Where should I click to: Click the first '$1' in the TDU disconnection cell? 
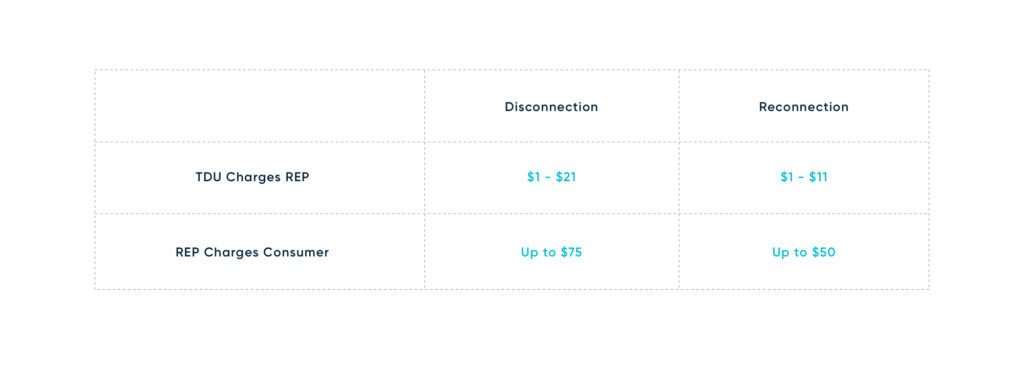click(x=533, y=177)
